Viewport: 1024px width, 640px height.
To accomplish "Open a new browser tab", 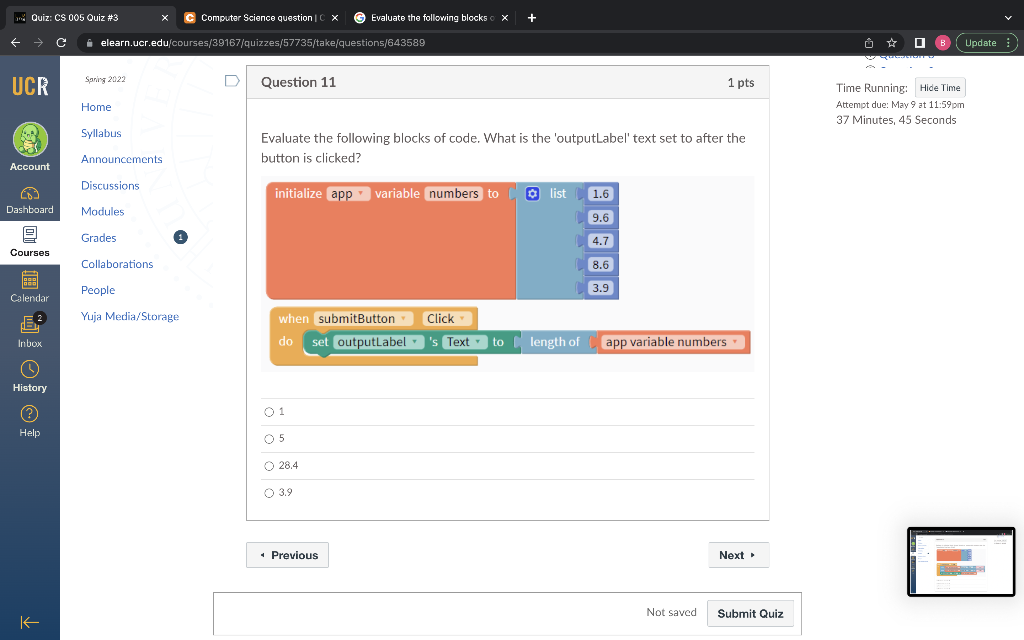I will (532, 18).
